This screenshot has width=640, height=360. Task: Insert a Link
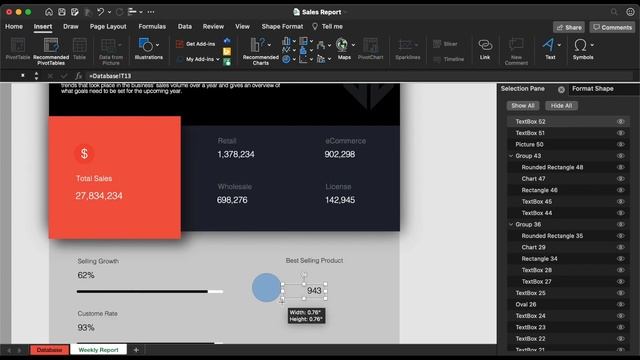coord(485,49)
